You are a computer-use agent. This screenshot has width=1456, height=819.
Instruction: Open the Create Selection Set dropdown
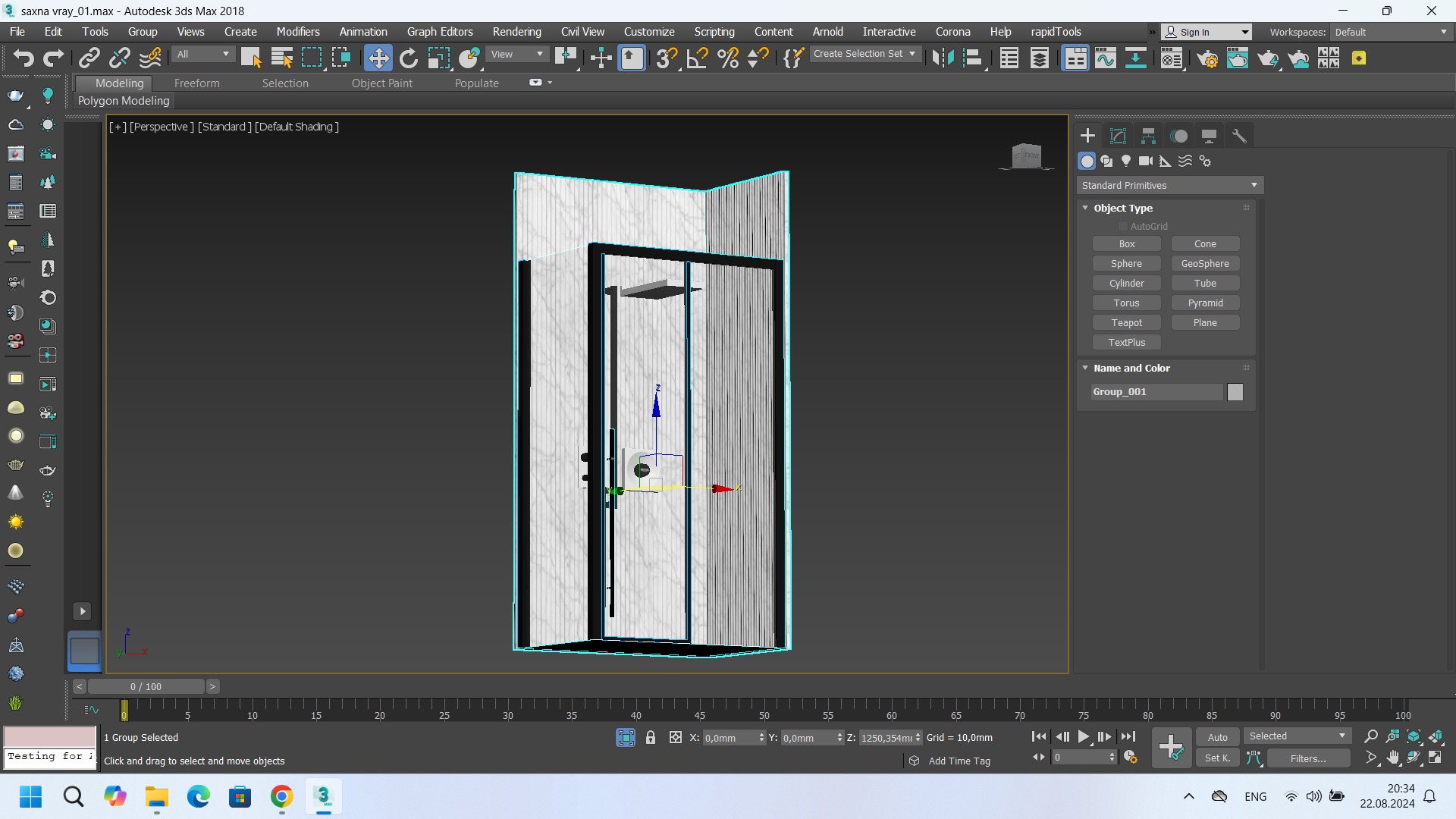[x=864, y=54]
